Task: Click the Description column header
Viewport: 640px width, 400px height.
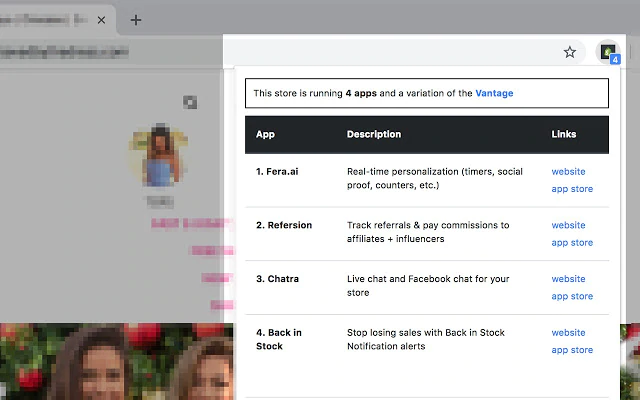Action: [x=373, y=134]
